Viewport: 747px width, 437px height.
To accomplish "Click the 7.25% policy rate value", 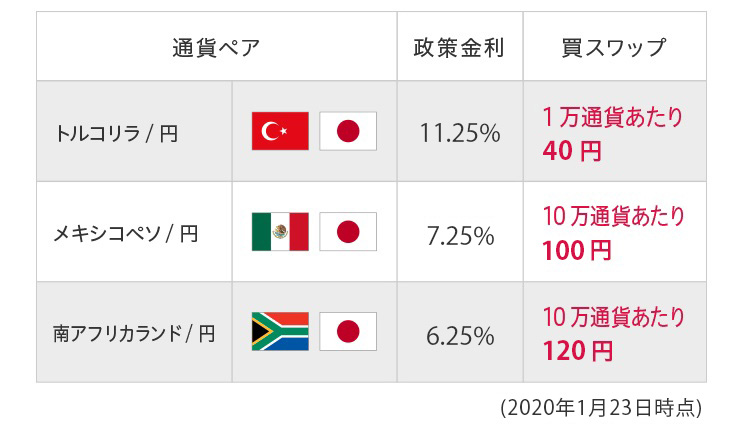I will pos(460,234).
